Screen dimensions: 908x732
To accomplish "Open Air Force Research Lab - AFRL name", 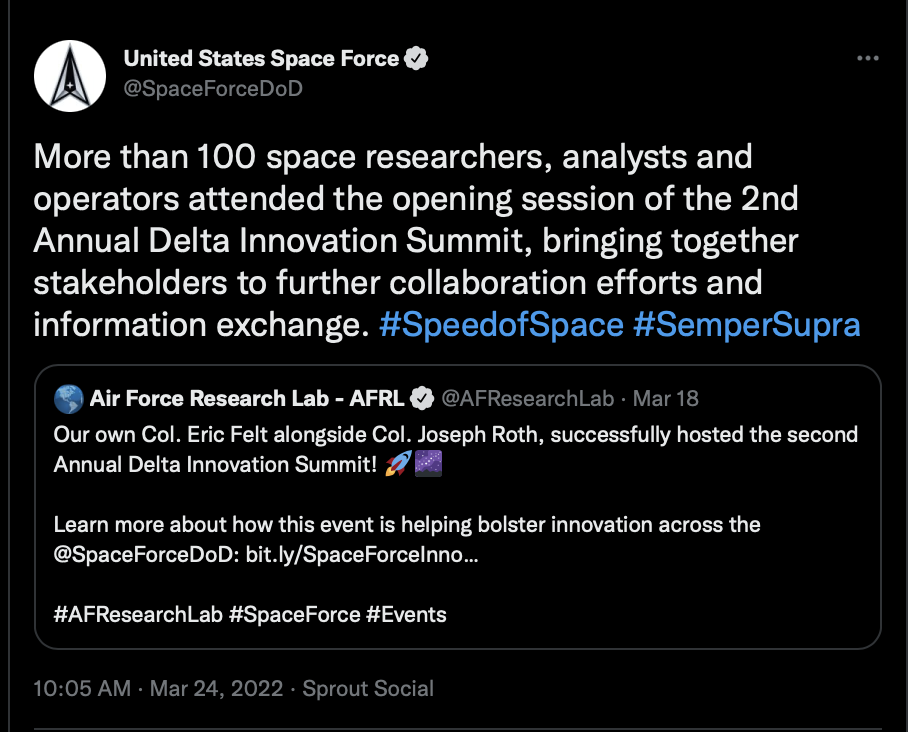I will click(247, 398).
